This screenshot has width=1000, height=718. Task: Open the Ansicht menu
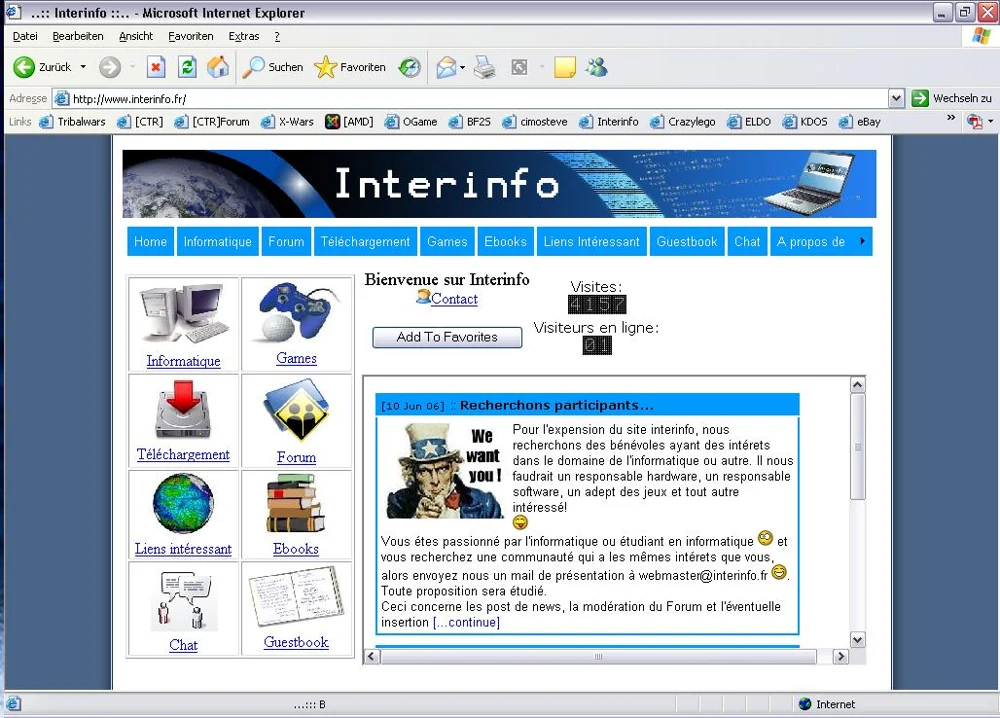point(136,36)
